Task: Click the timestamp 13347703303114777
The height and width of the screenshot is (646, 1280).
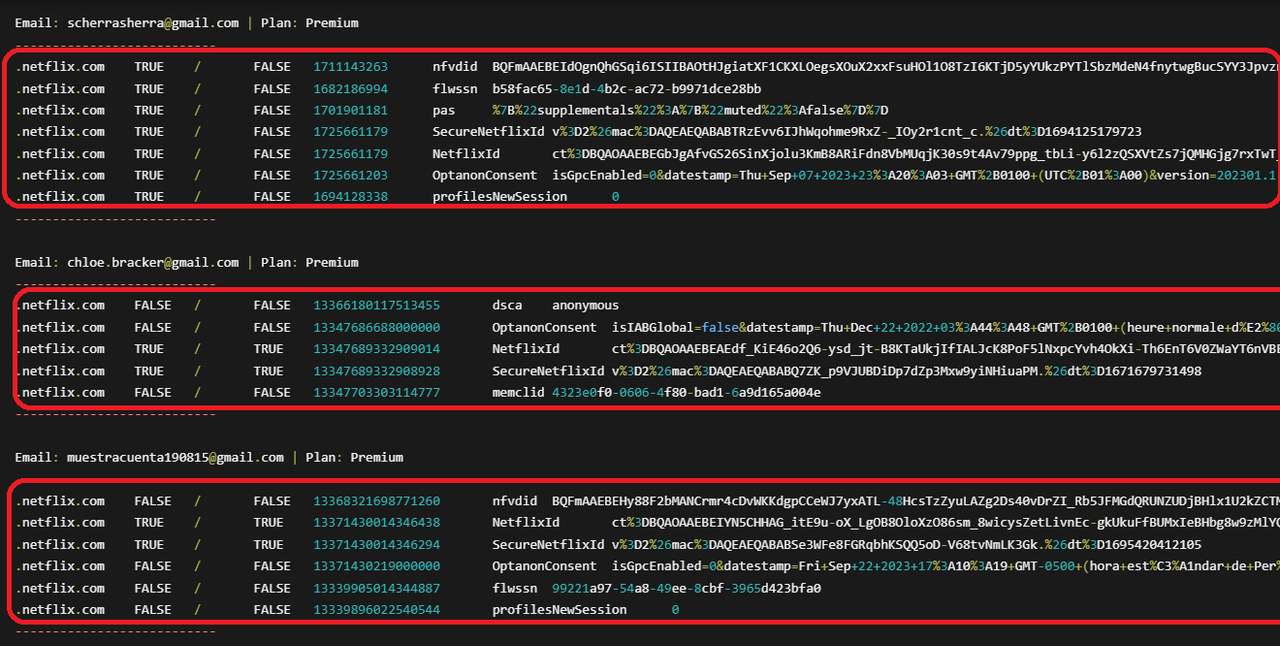Action: (x=376, y=393)
